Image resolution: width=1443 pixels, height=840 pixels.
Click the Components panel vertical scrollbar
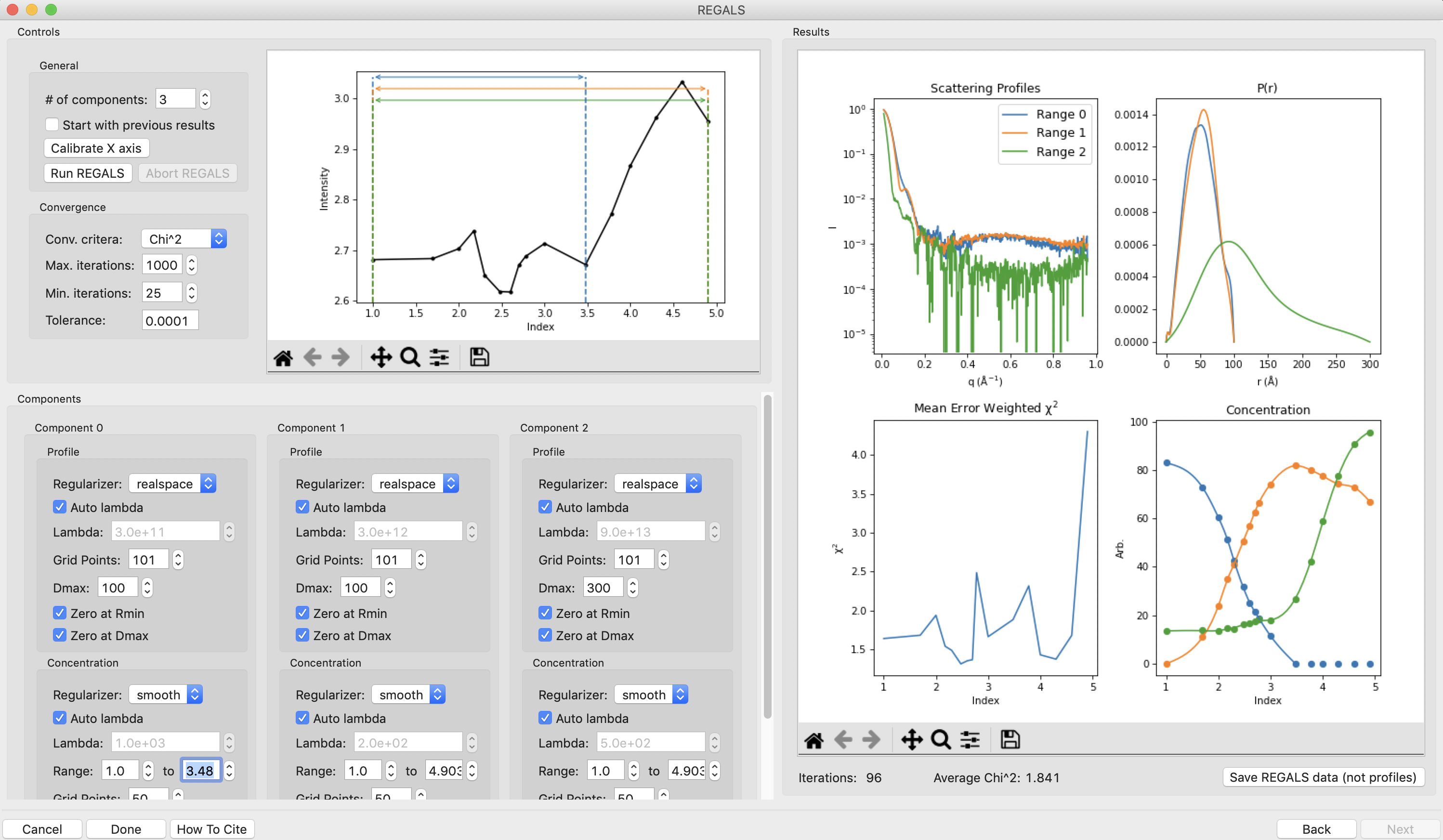(767, 555)
